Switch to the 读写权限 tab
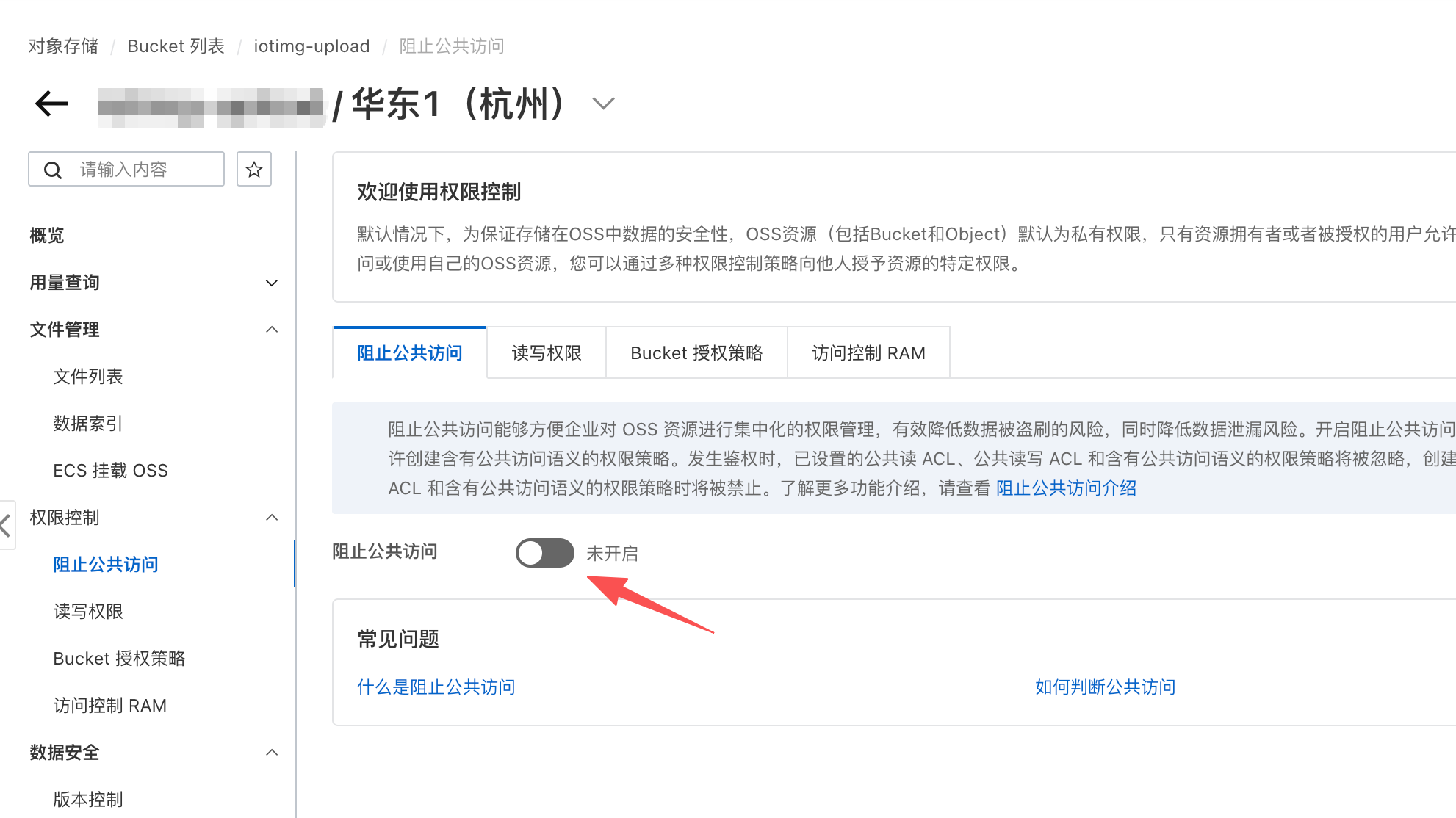This screenshot has width=1456, height=818. coord(546,353)
